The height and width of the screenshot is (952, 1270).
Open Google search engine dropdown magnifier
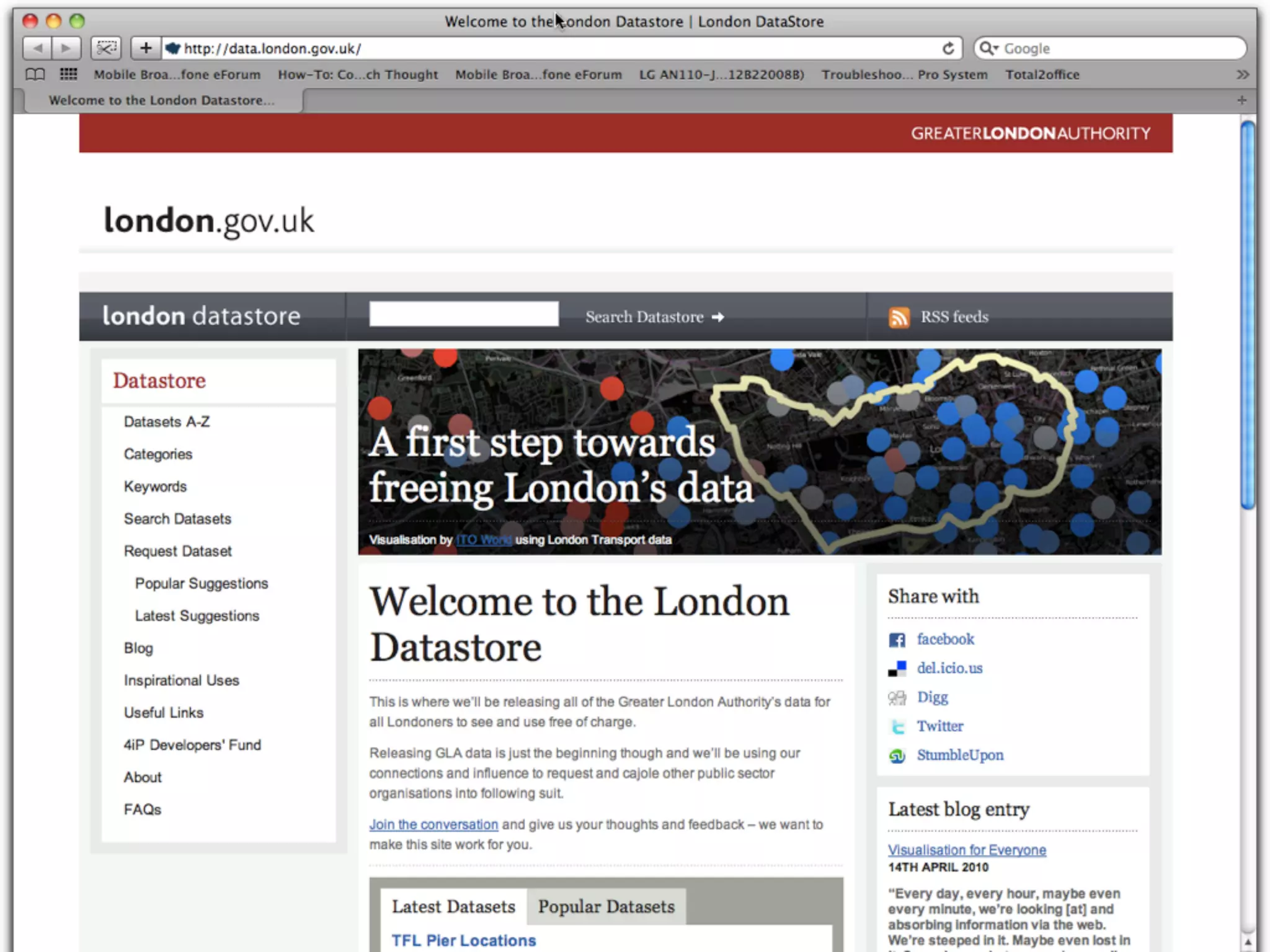coord(988,48)
